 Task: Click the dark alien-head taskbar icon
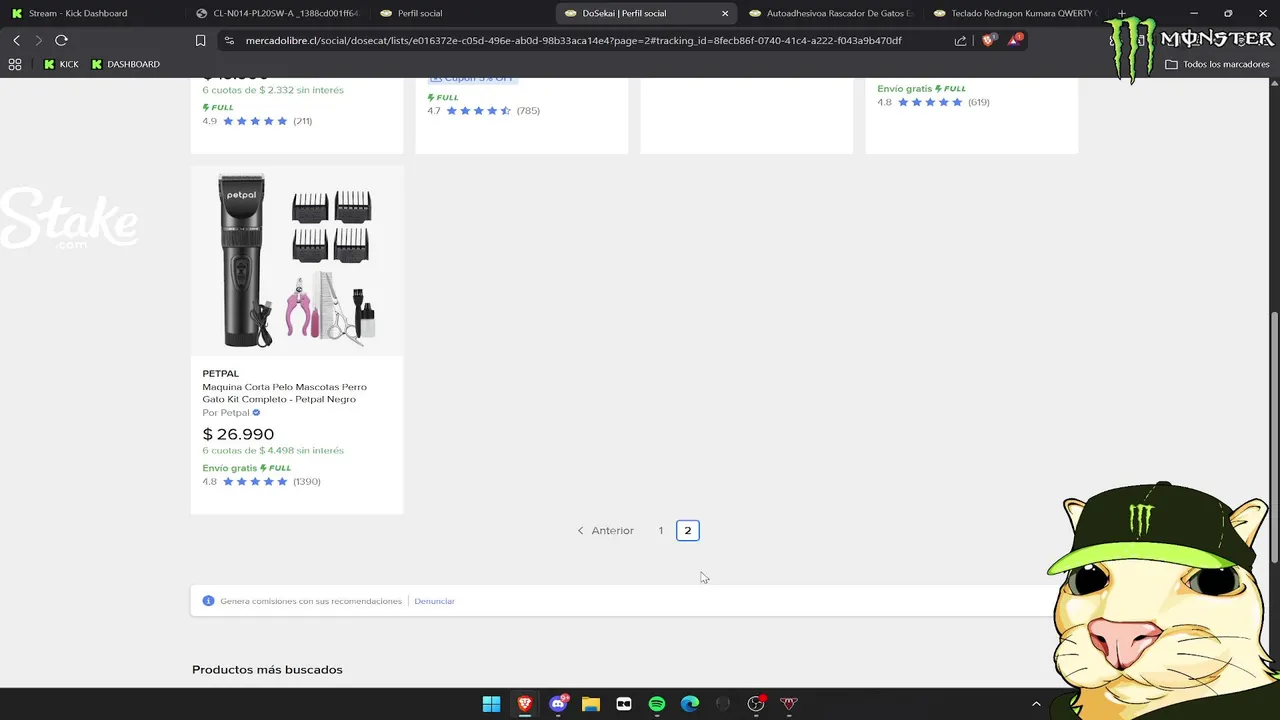[x=723, y=704]
